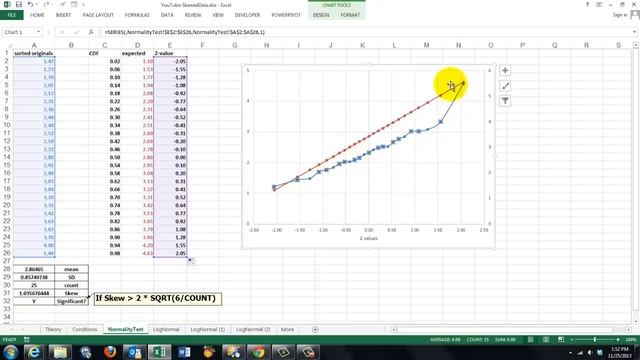This screenshot has width=640, height=360.
Task: Select cell with 'sorted originals' header
Action: pos(34,53)
